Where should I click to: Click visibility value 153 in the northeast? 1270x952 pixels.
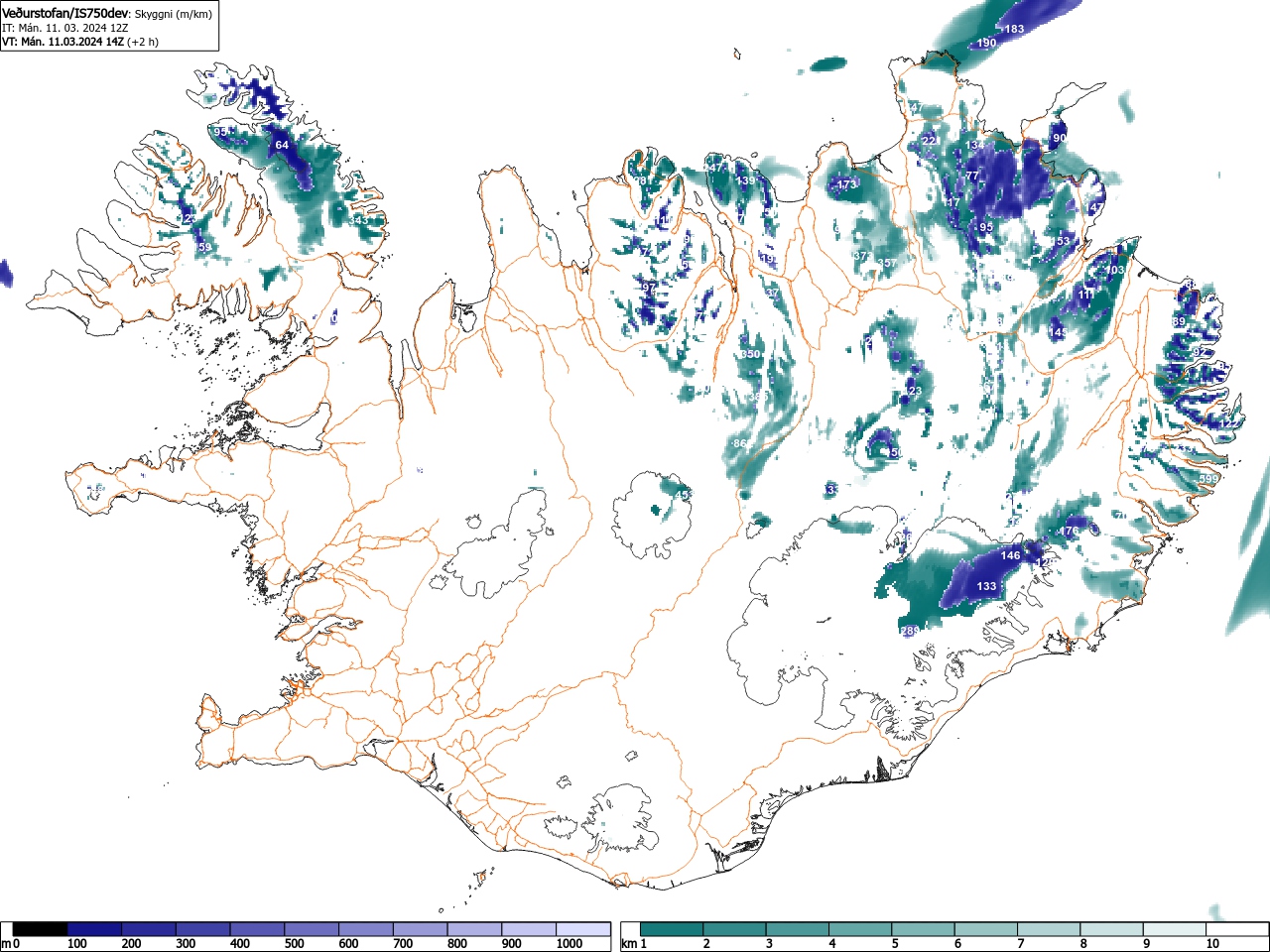(x=1062, y=241)
